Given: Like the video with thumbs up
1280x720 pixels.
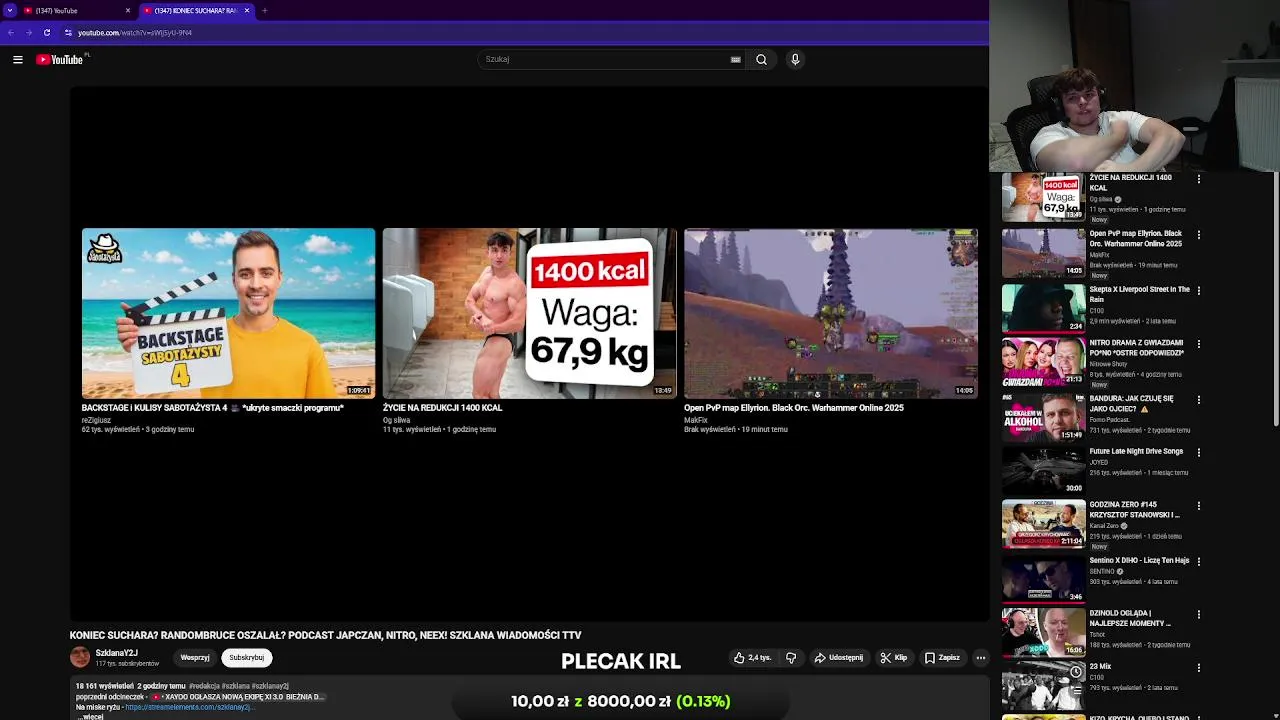Looking at the screenshot, I should (x=752, y=658).
